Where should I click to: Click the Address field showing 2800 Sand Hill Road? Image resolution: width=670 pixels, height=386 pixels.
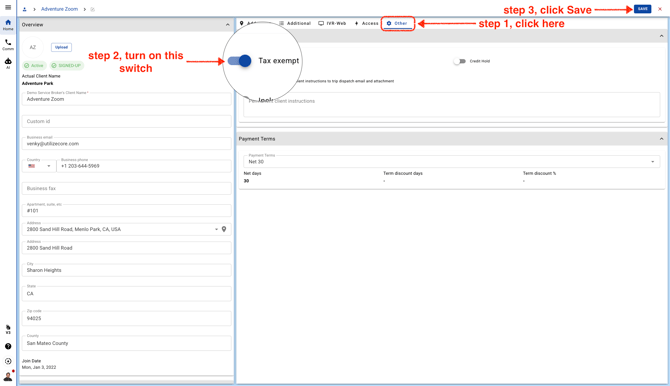point(126,248)
